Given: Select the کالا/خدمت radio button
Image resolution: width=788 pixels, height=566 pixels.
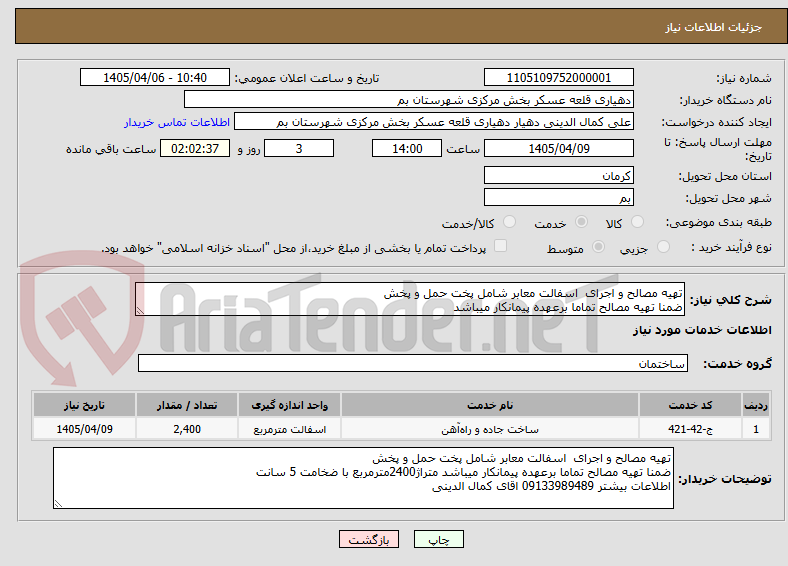Looking at the screenshot, I should click(x=510, y=222).
